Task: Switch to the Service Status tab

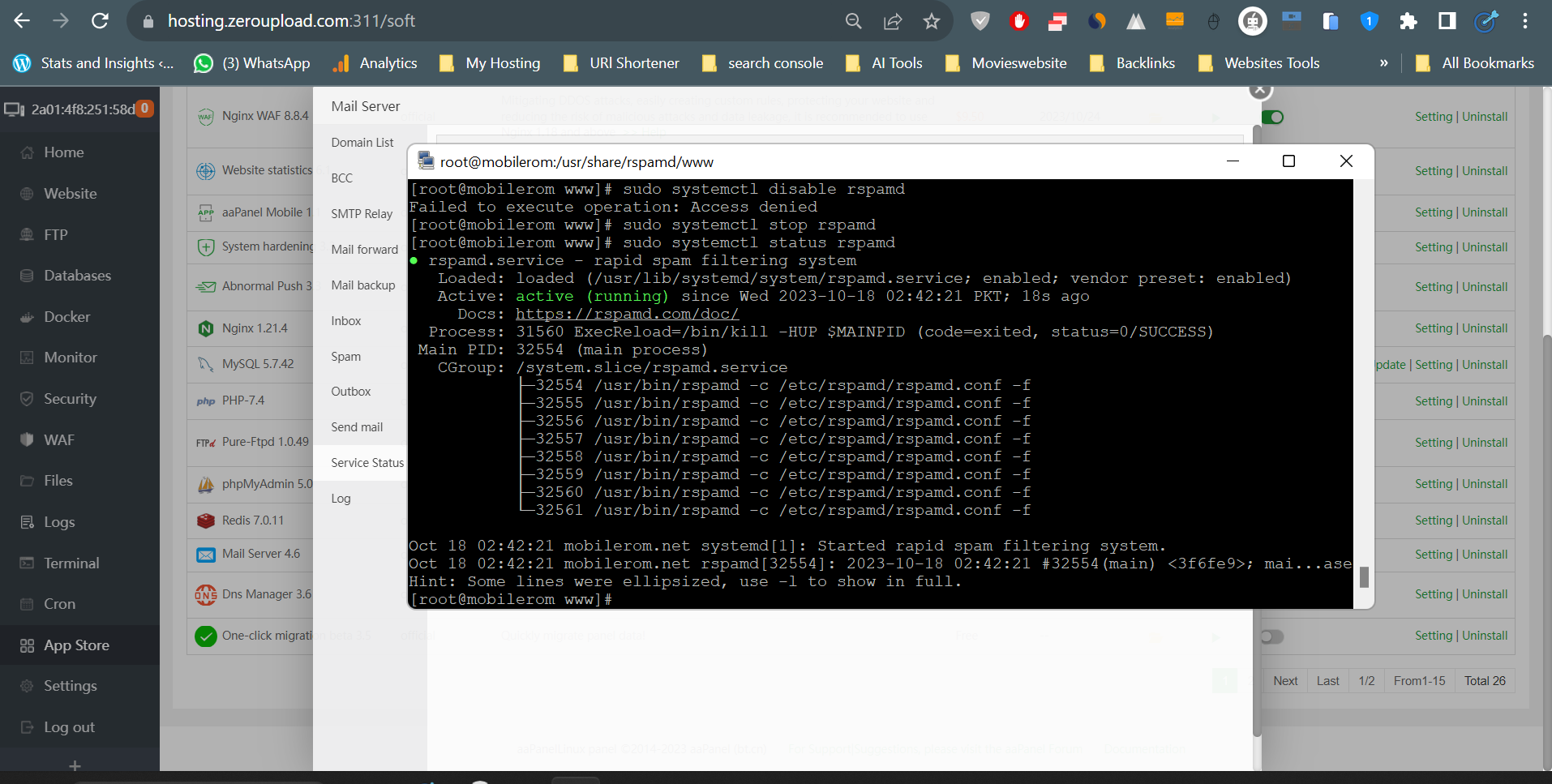Action: (367, 463)
